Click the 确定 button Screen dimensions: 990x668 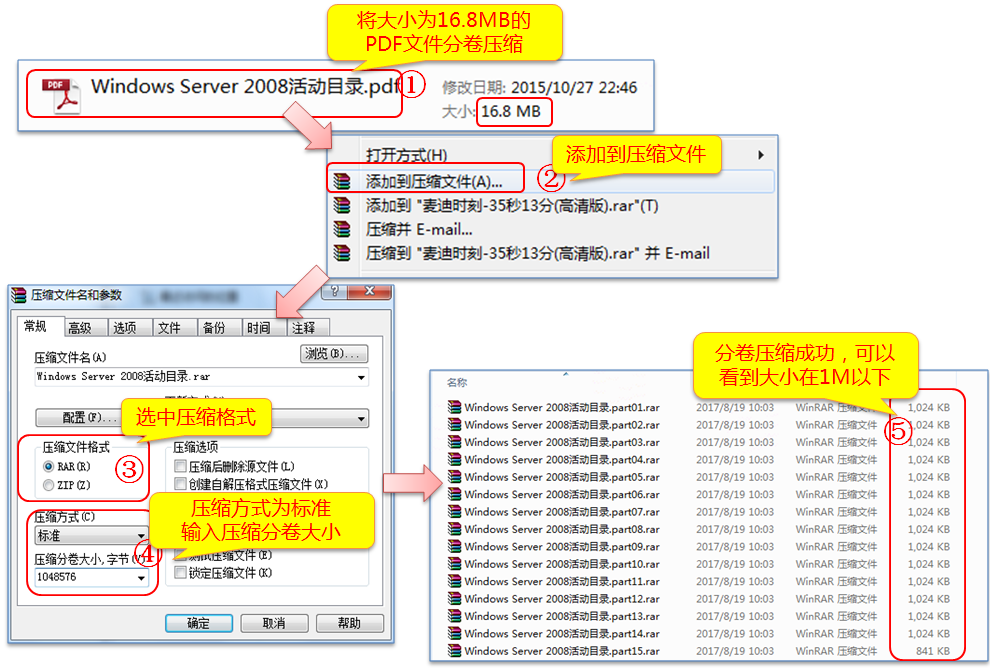pos(199,623)
